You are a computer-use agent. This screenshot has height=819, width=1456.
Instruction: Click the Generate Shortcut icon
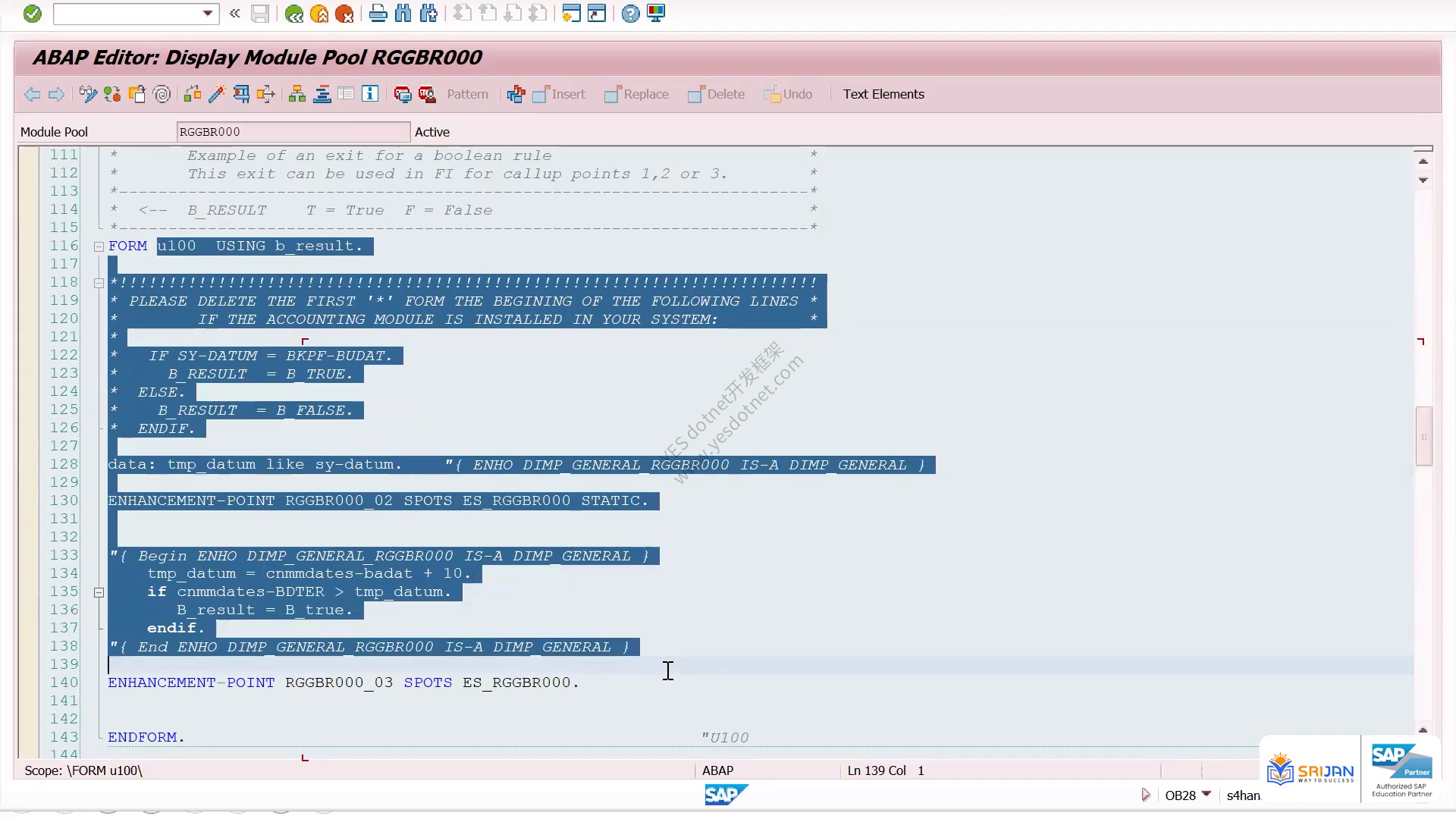coord(597,14)
